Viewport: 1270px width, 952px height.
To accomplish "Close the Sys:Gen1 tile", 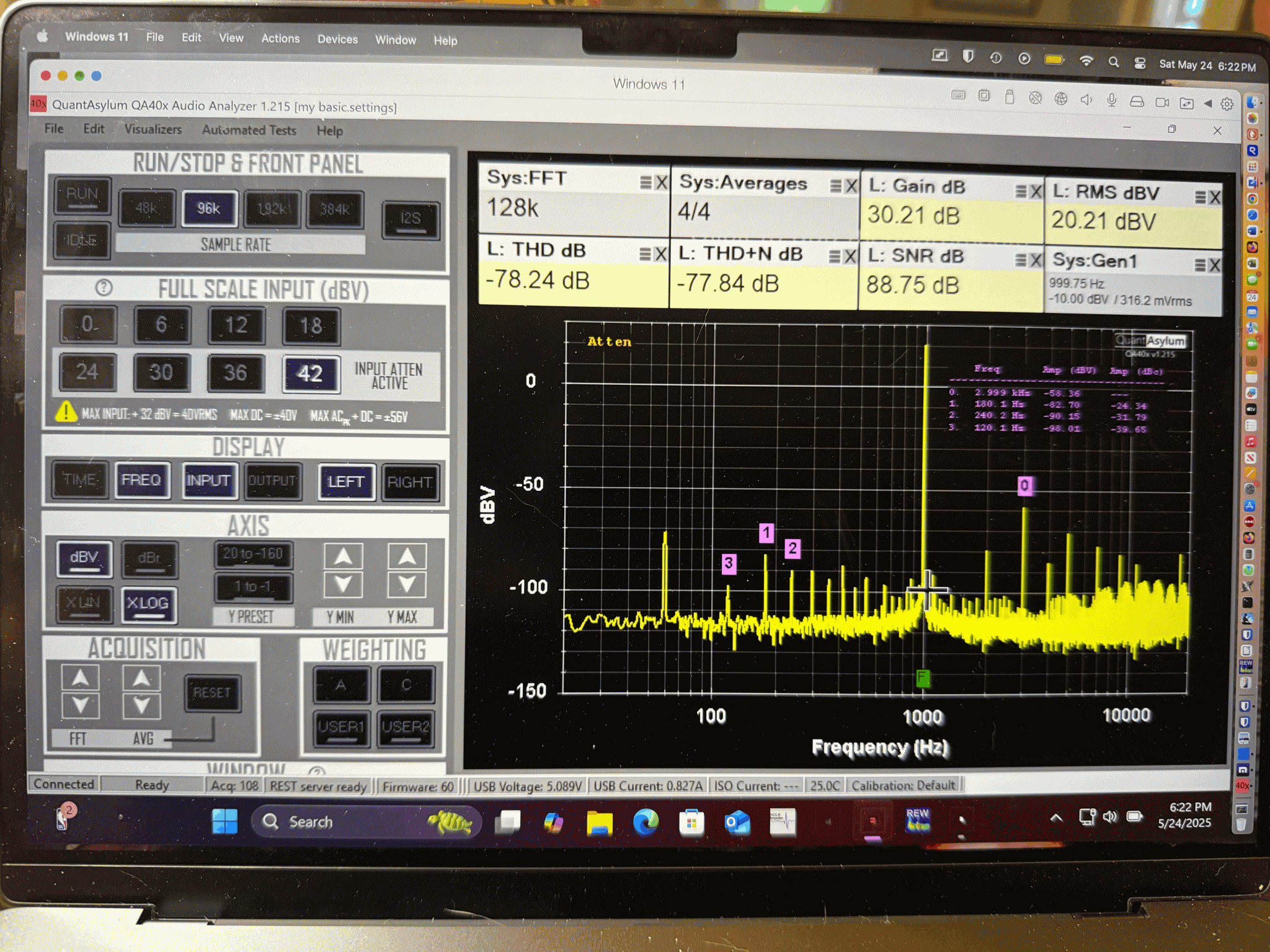I will 1214,265.
